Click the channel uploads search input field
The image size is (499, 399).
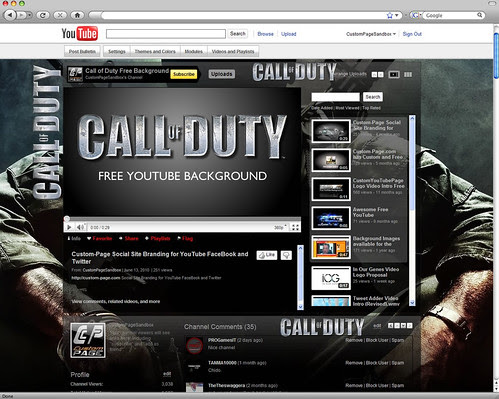tap(336, 97)
